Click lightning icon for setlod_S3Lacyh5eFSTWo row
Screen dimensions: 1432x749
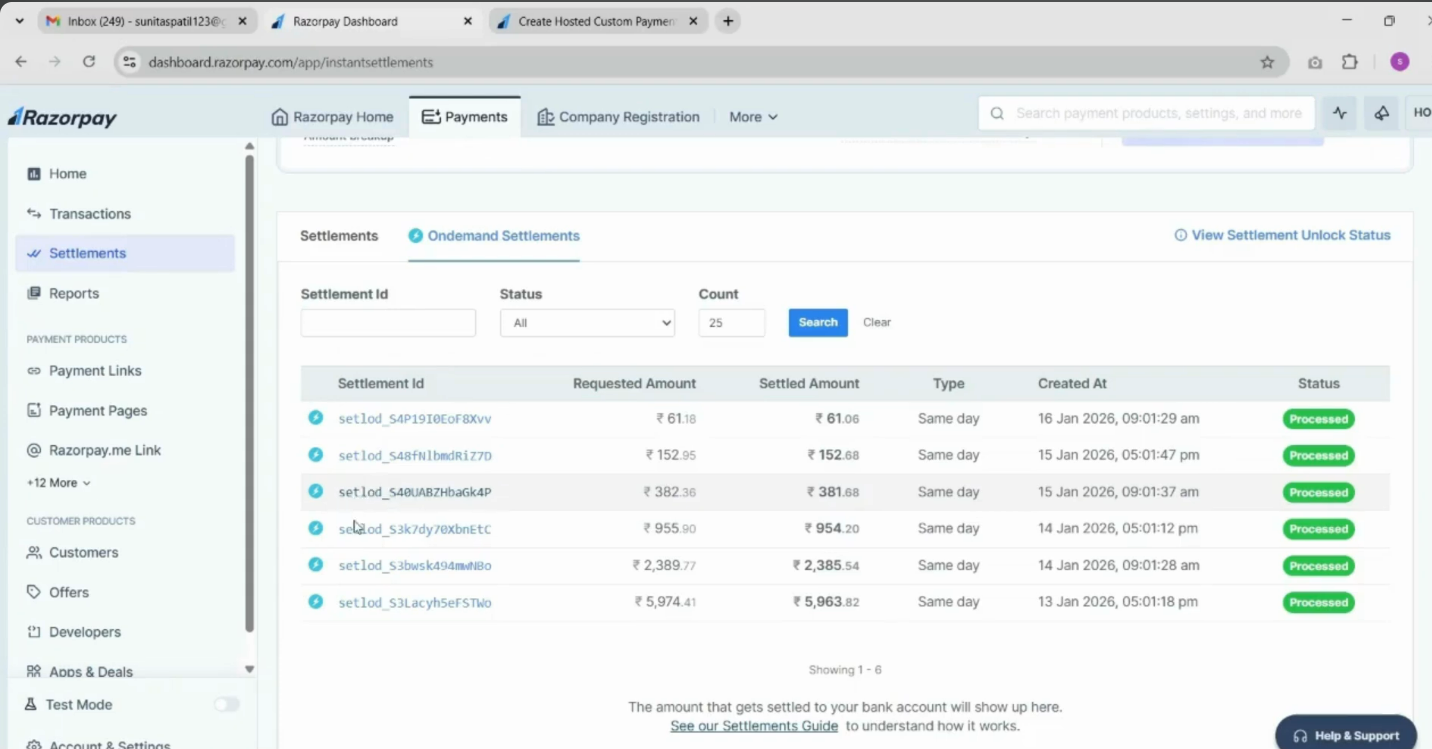pos(316,602)
